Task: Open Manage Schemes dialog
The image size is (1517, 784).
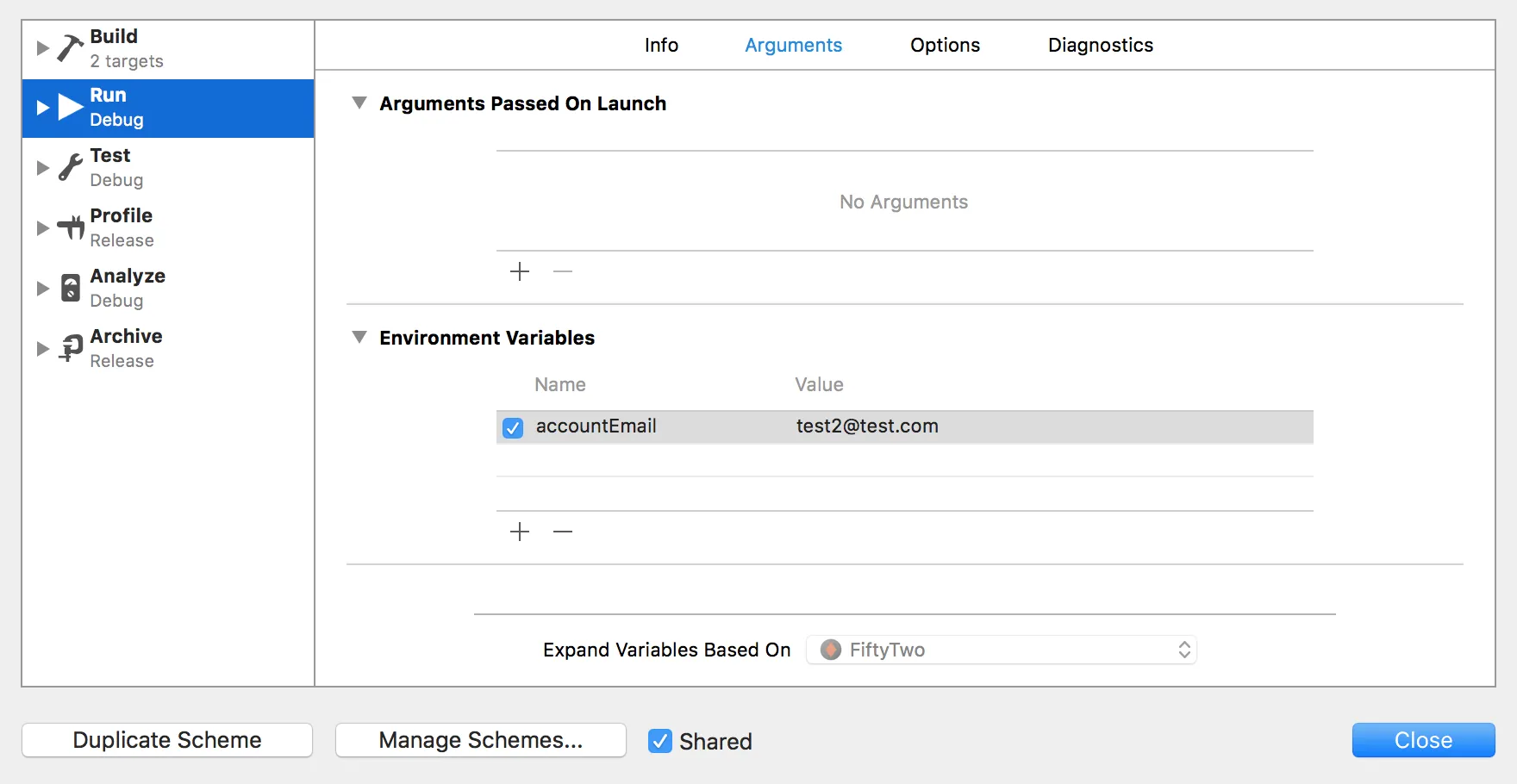Action: [480, 740]
